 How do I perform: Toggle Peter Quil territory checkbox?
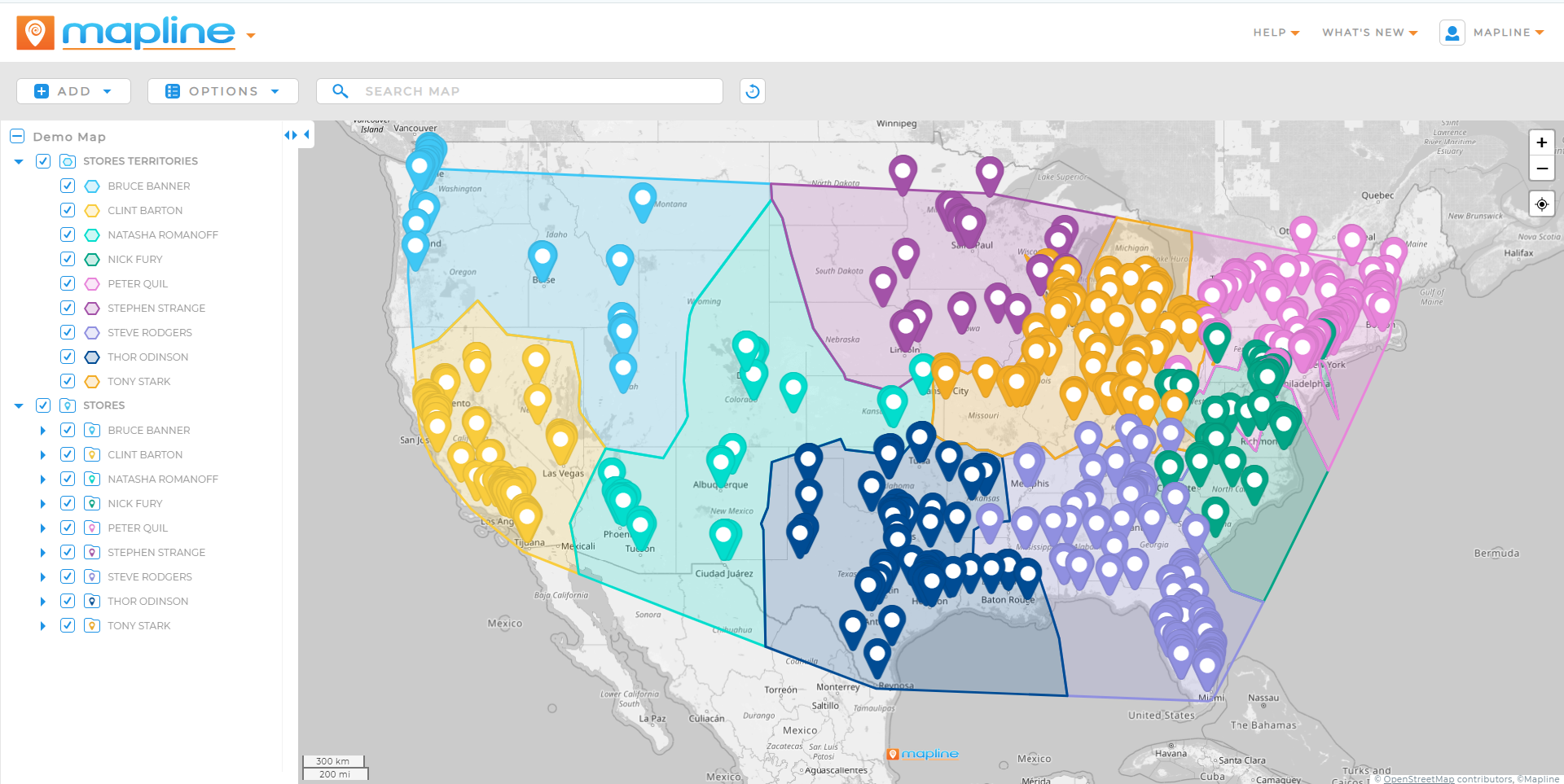click(68, 283)
